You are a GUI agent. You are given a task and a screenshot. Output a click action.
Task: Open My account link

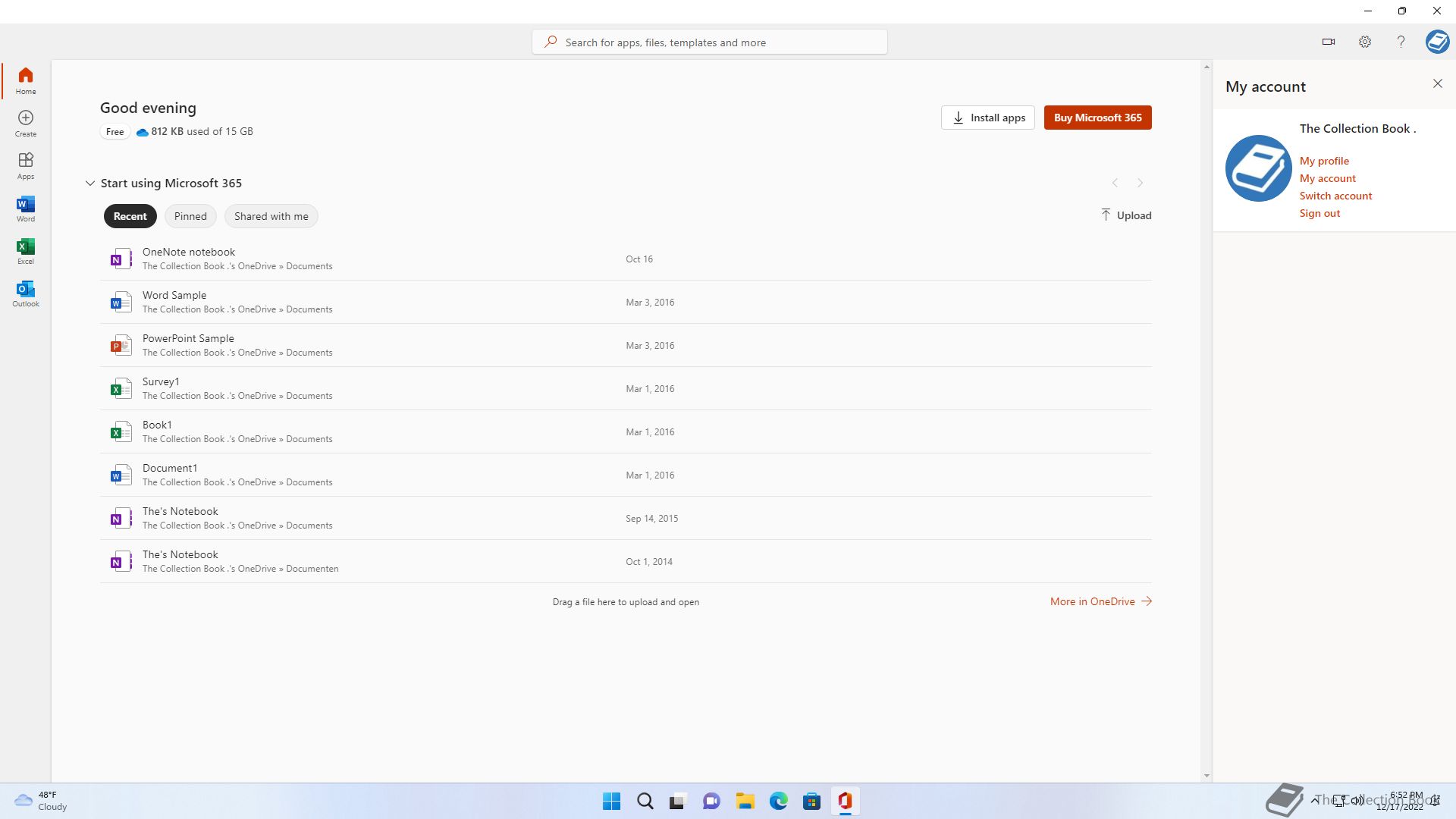(x=1328, y=178)
